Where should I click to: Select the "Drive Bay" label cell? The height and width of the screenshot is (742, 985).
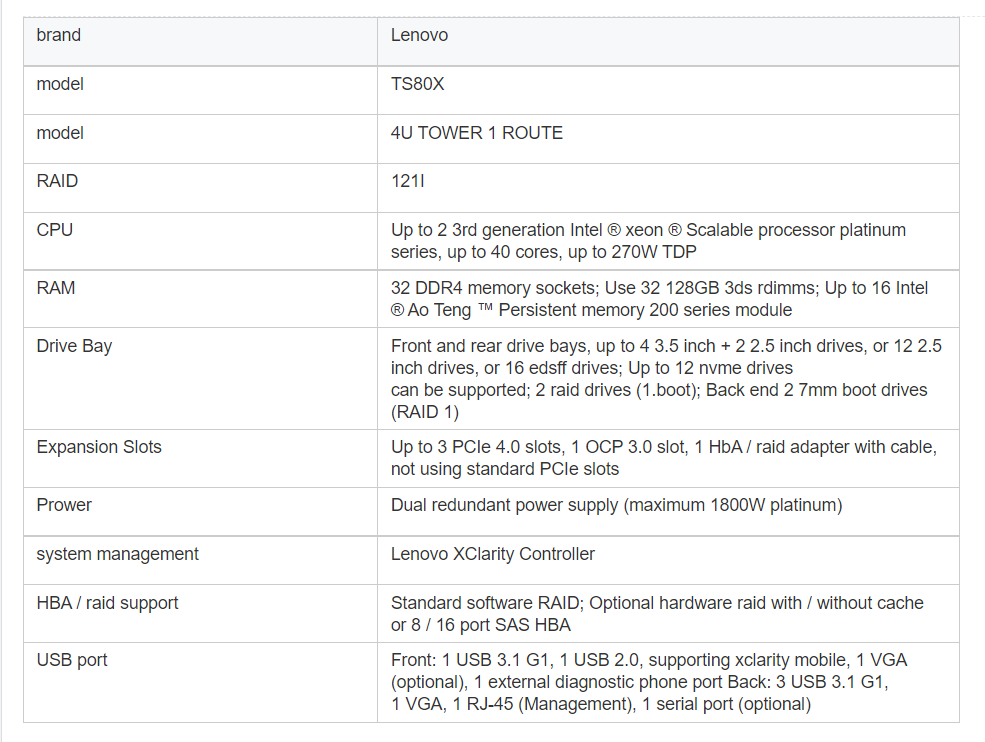tap(74, 346)
